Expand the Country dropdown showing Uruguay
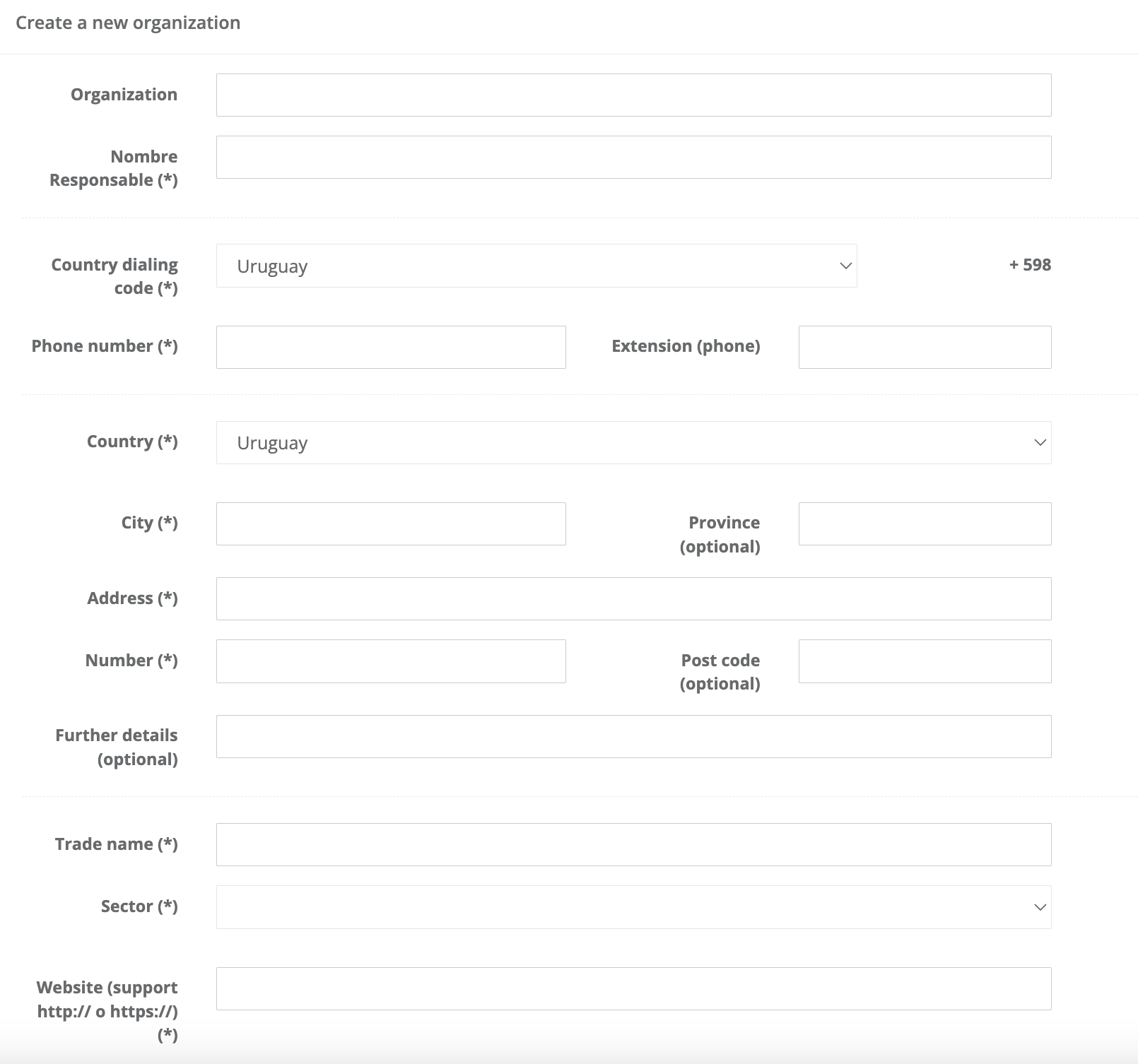Screen dimensions: 1138x1064 click(x=633, y=443)
